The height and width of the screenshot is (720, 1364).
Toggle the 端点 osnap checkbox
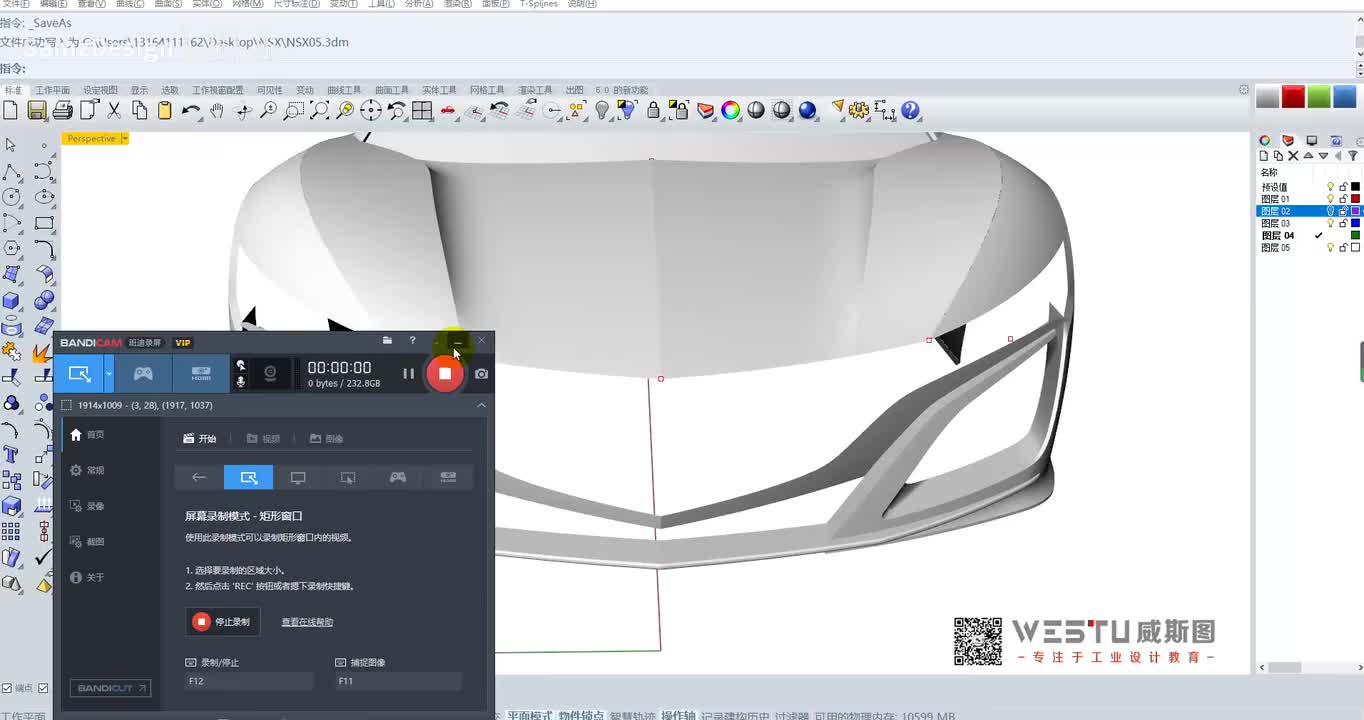click(x=7, y=688)
